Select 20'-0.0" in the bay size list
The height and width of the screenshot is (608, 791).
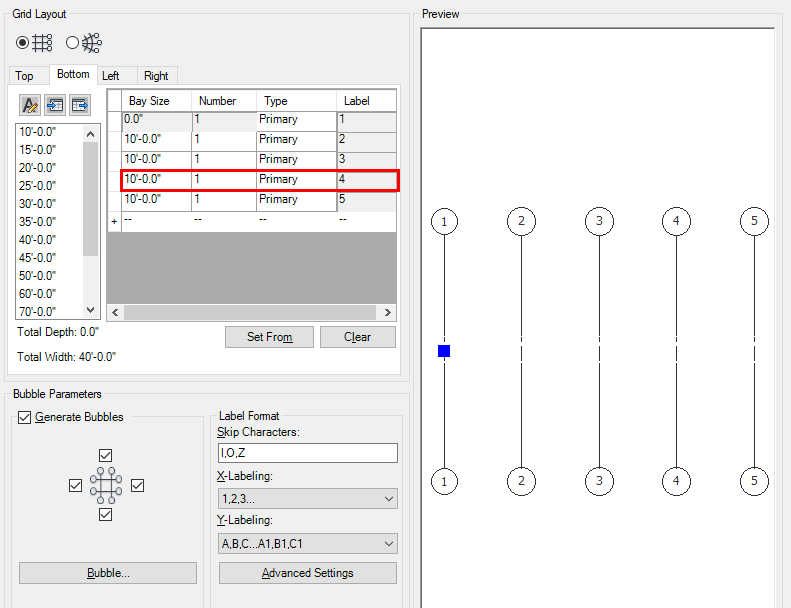pos(38,168)
